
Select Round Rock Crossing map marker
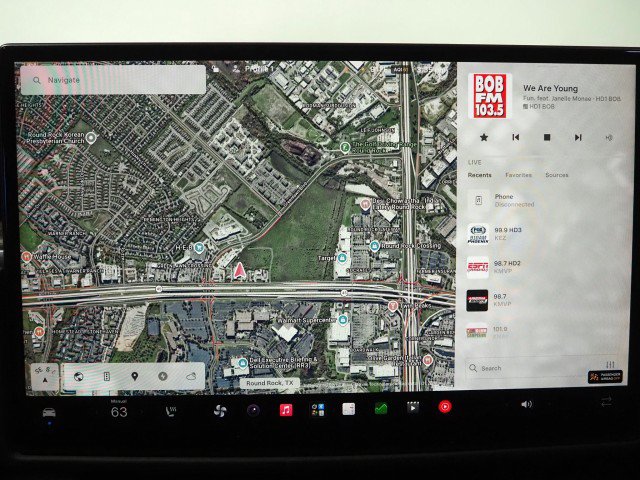coord(375,246)
